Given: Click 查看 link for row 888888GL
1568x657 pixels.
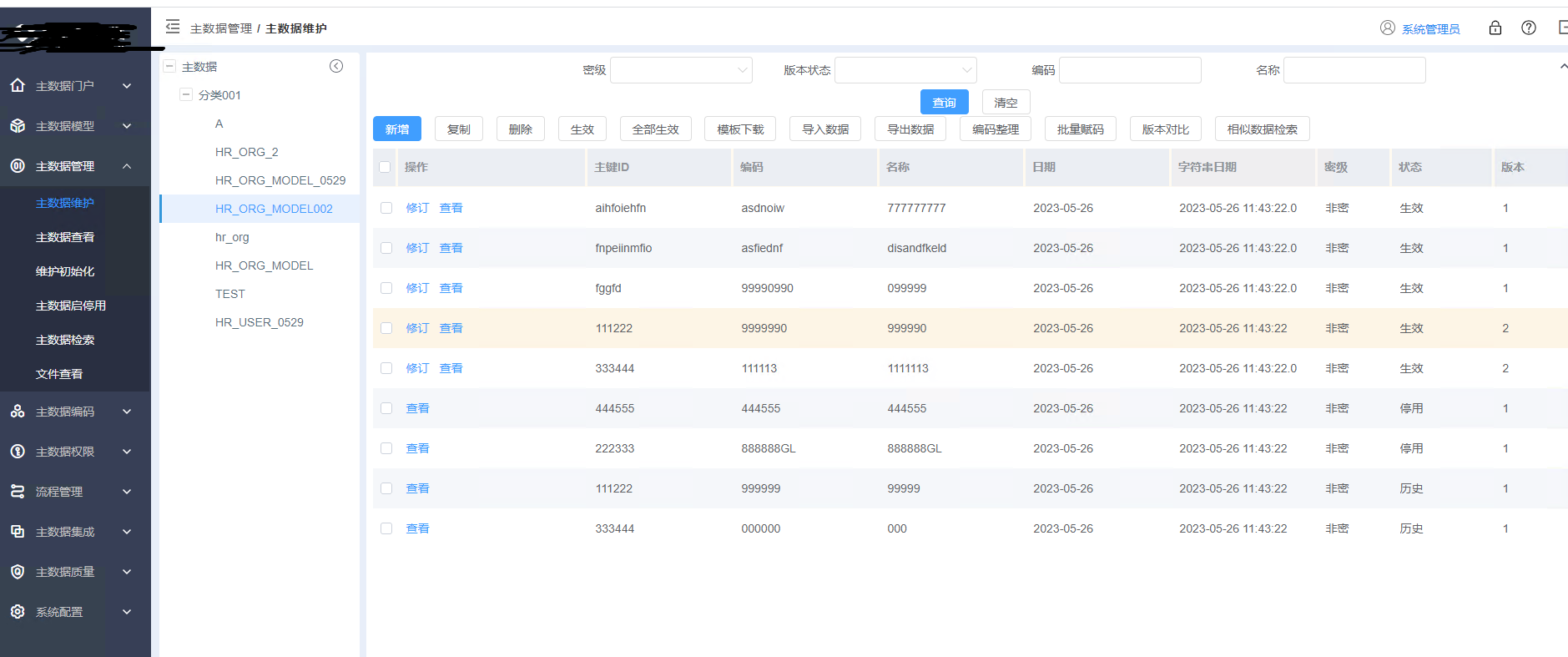Looking at the screenshot, I should click(417, 448).
